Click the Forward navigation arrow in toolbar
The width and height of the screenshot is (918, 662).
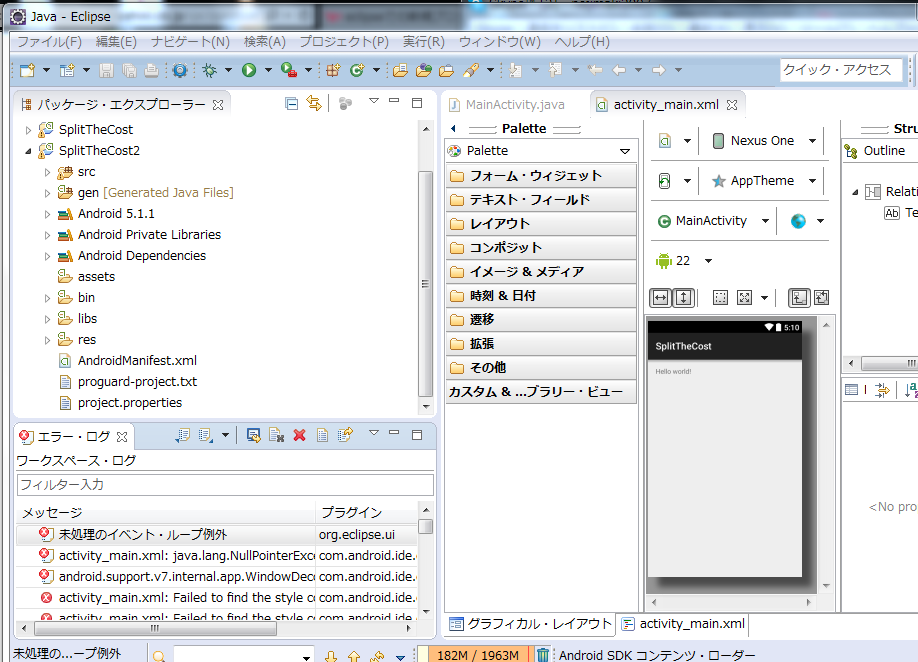click(659, 70)
